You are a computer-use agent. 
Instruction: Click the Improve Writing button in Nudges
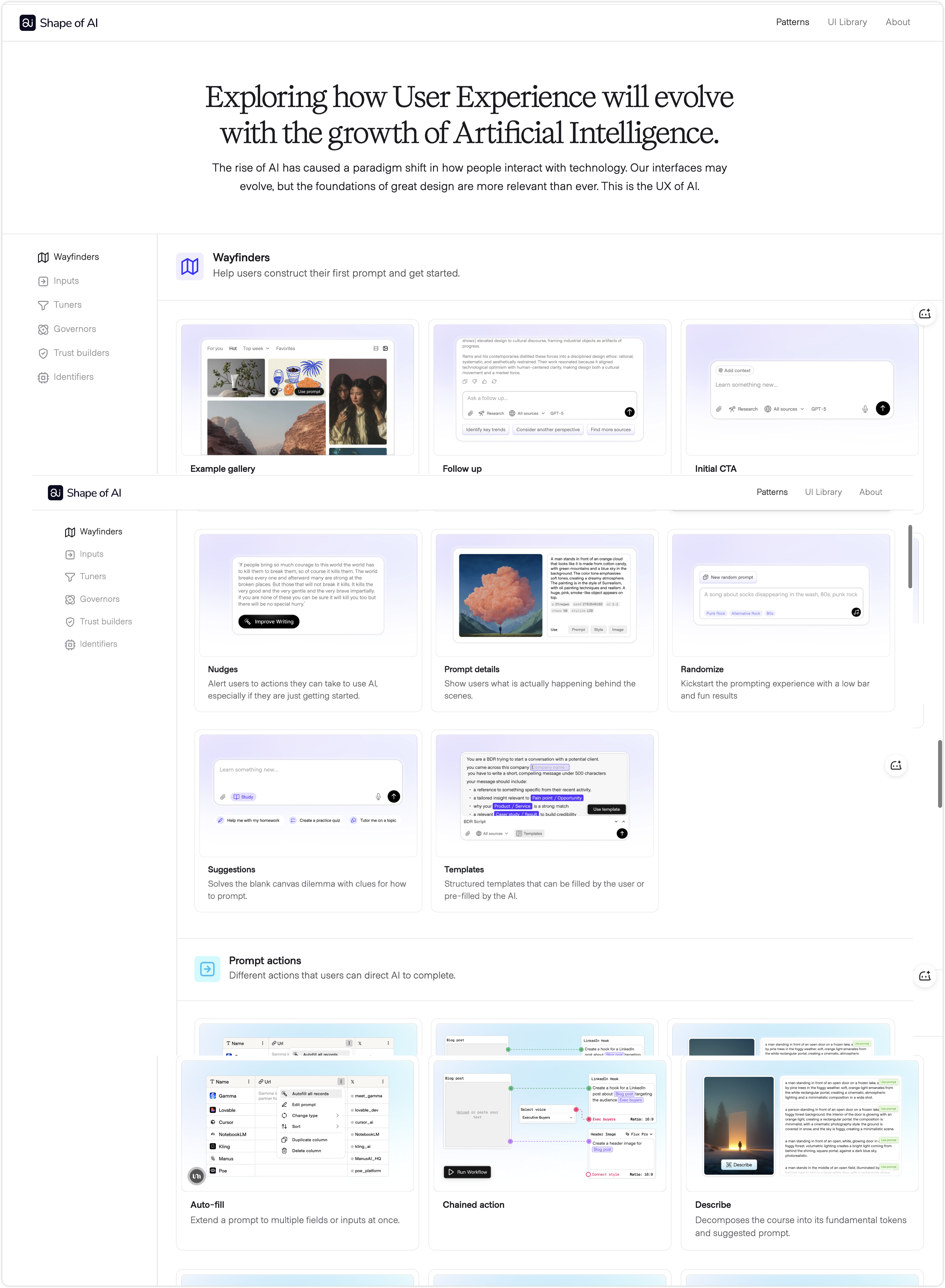coord(269,622)
